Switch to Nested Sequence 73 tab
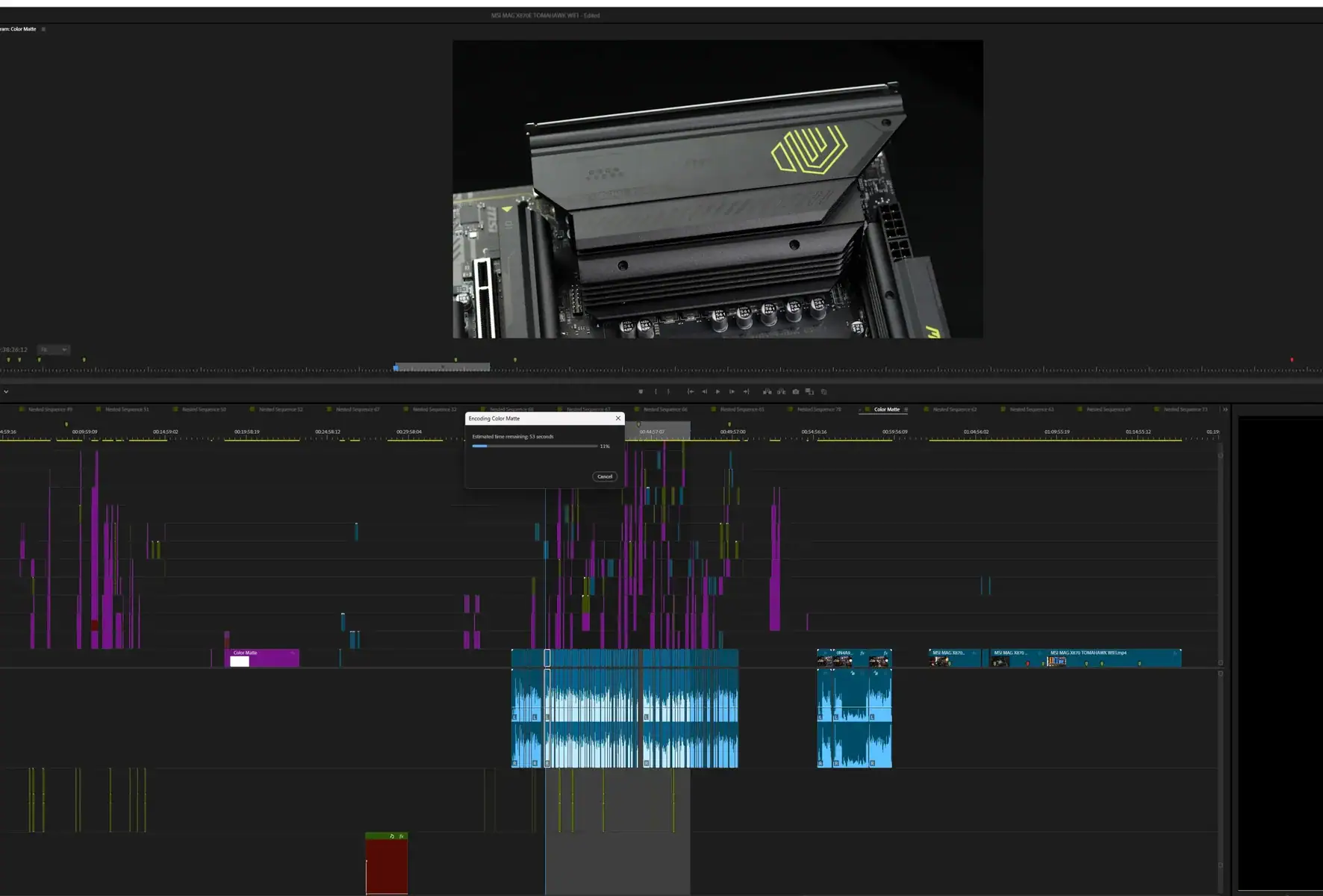 pos(1186,409)
